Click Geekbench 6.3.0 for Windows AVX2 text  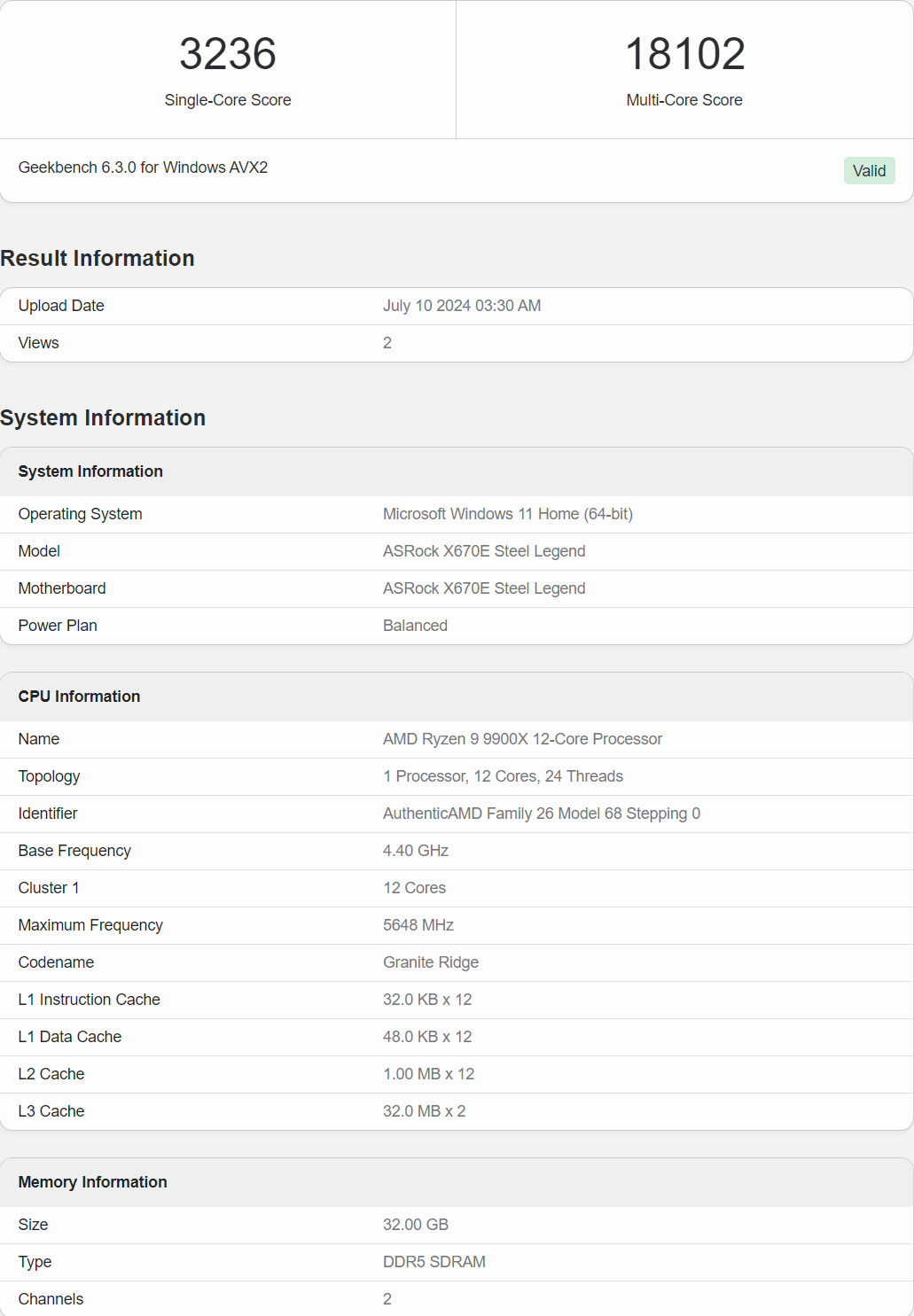click(x=143, y=167)
